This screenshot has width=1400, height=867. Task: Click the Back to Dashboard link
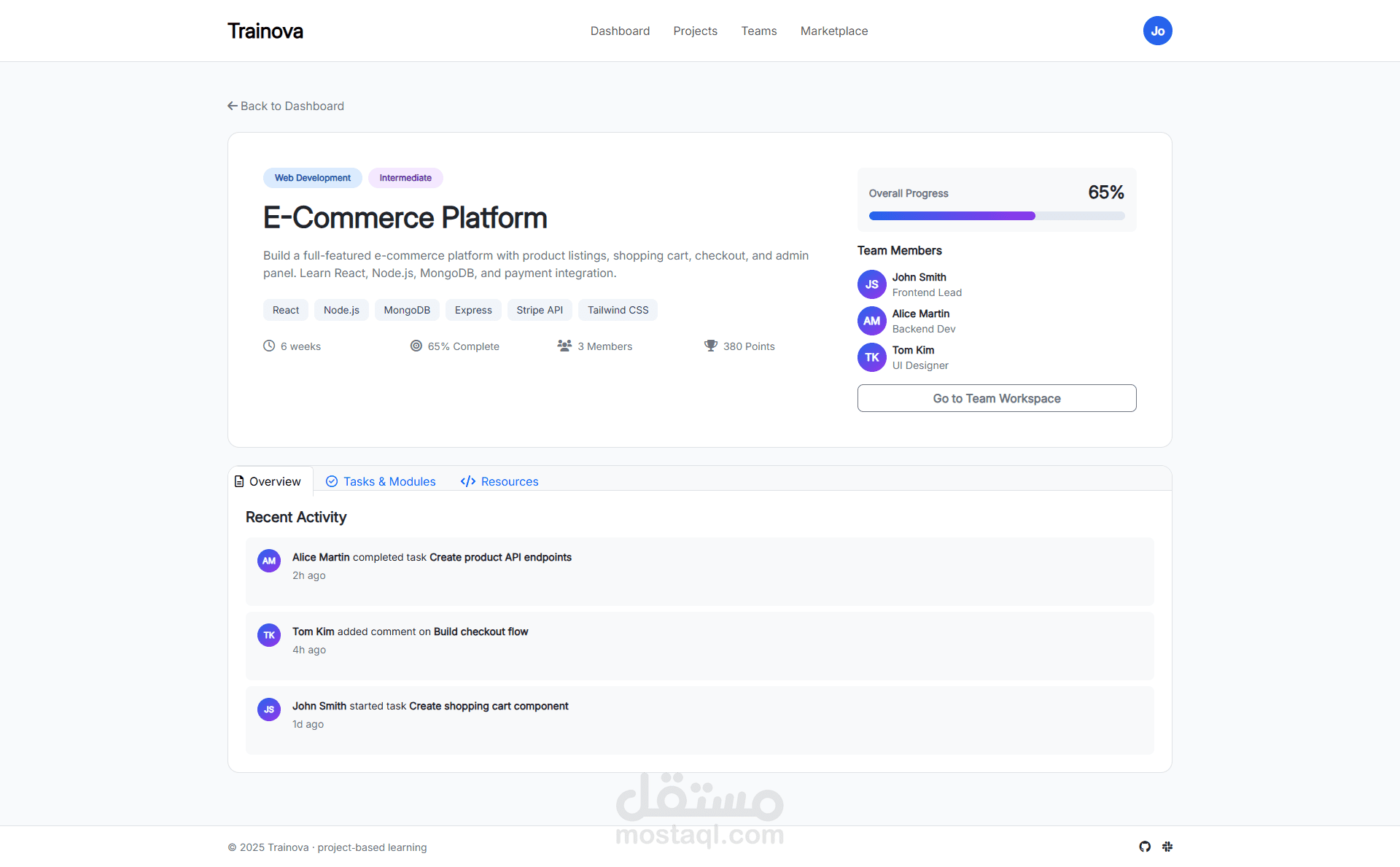click(x=286, y=106)
